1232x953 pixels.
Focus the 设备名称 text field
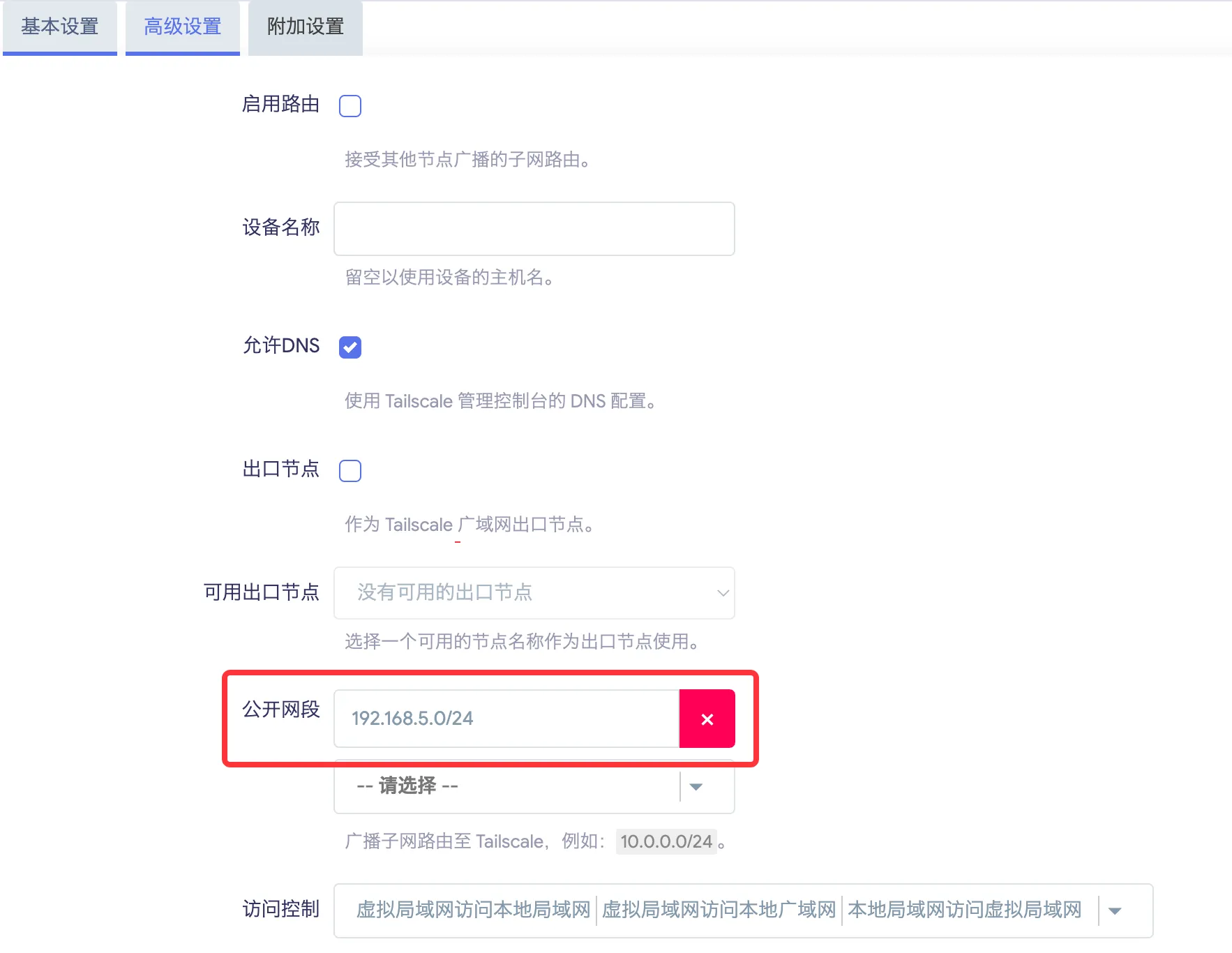[x=534, y=229]
